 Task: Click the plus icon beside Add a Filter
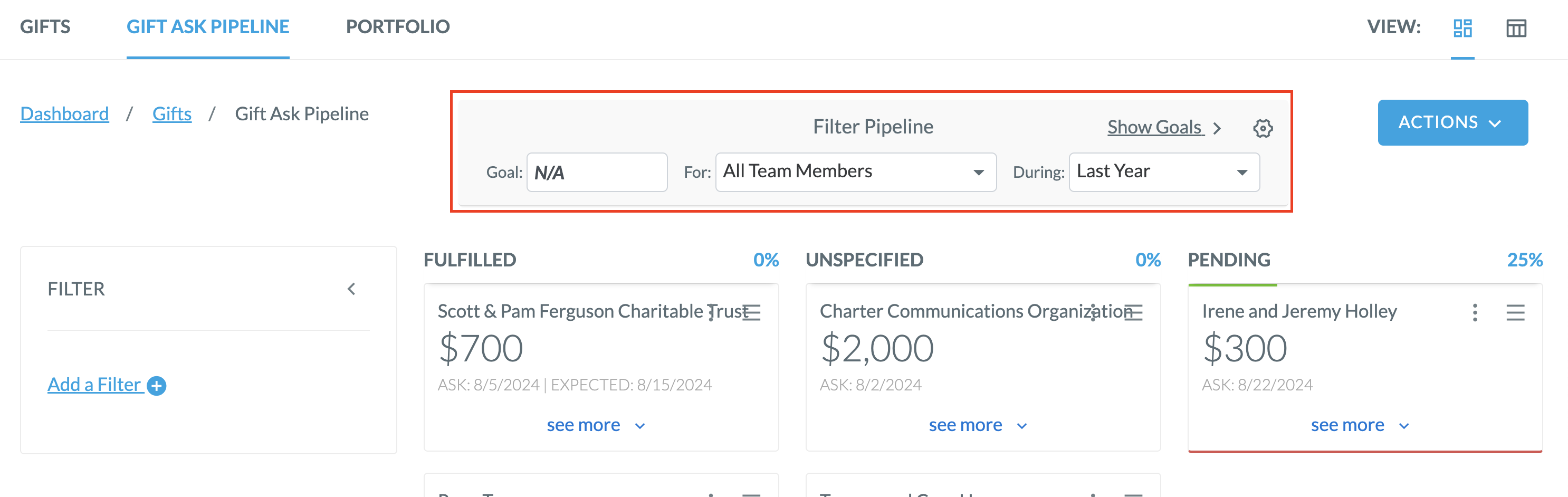157,386
